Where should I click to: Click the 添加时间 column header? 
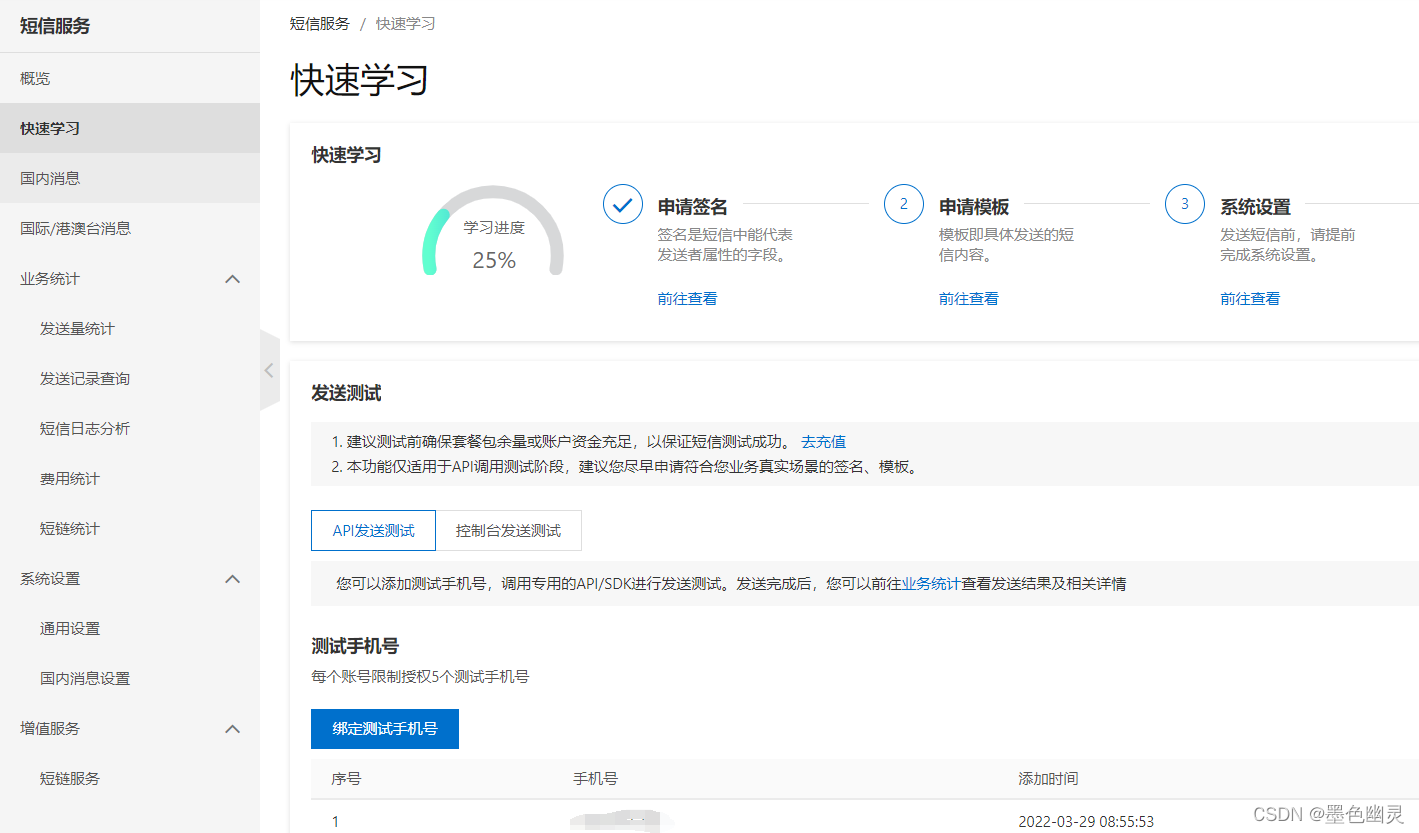click(x=1048, y=778)
